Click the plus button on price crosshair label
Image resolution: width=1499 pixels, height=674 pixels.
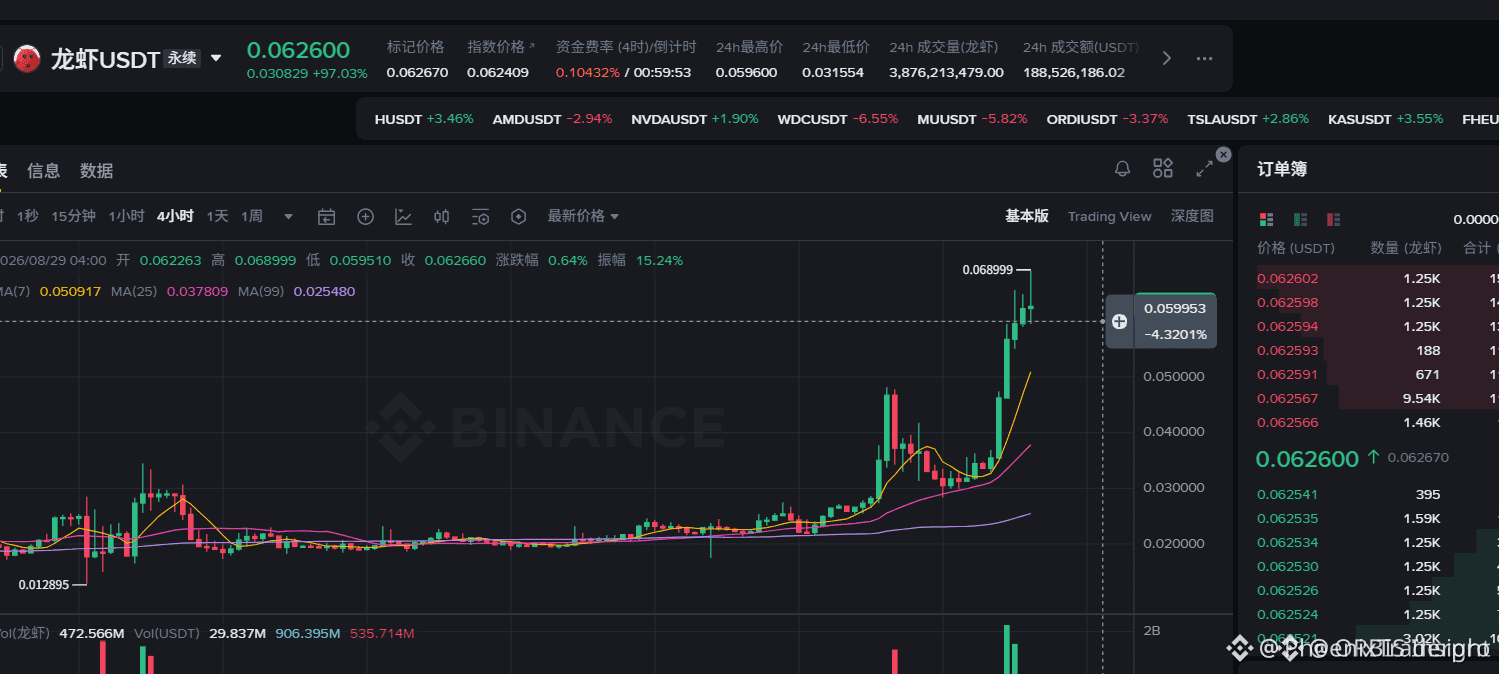click(1119, 321)
